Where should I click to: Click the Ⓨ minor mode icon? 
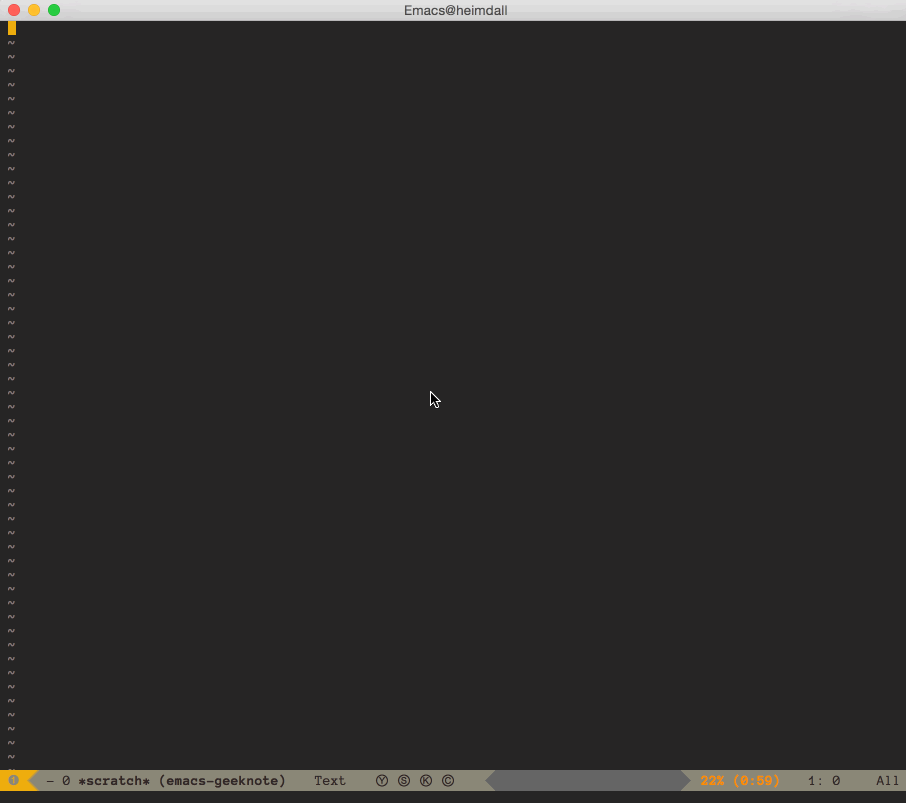pos(382,781)
